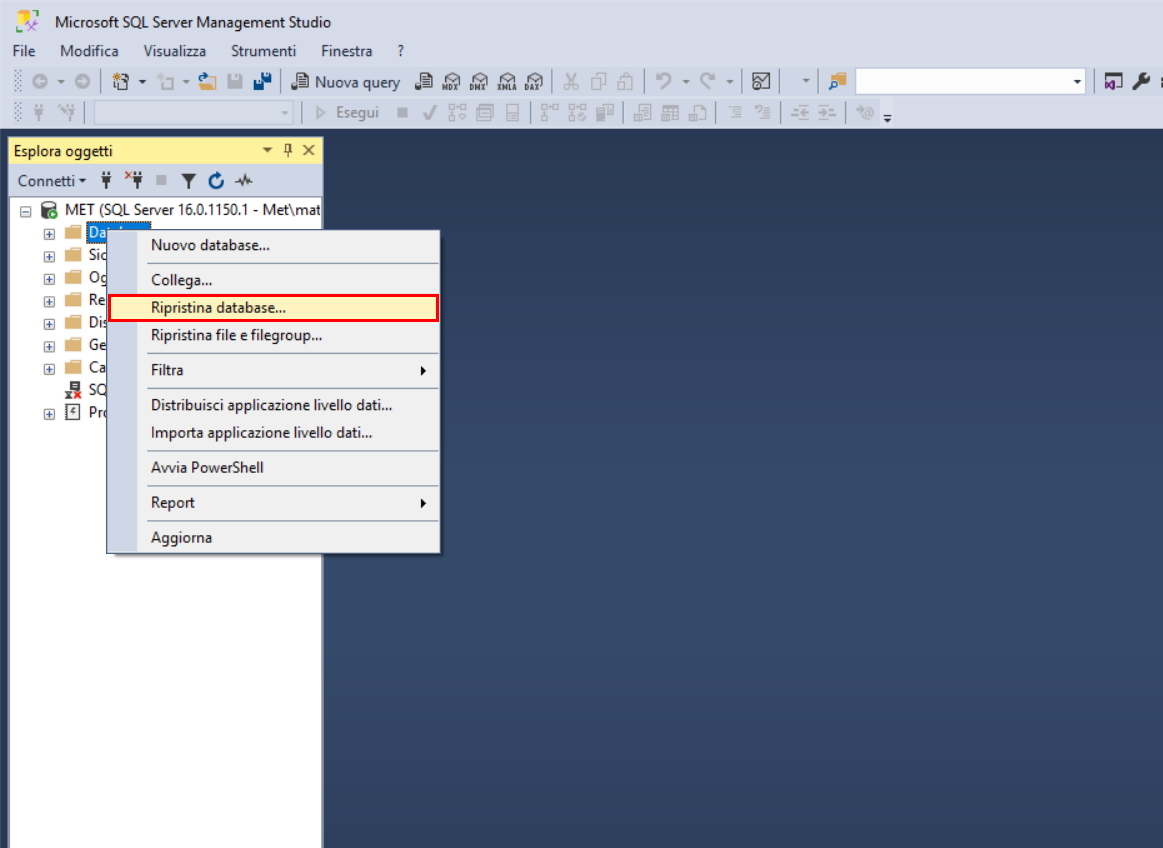Screen dimensions: 1163x848
Task: Click the XMLA query icon
Action: [x=507, y=82]
